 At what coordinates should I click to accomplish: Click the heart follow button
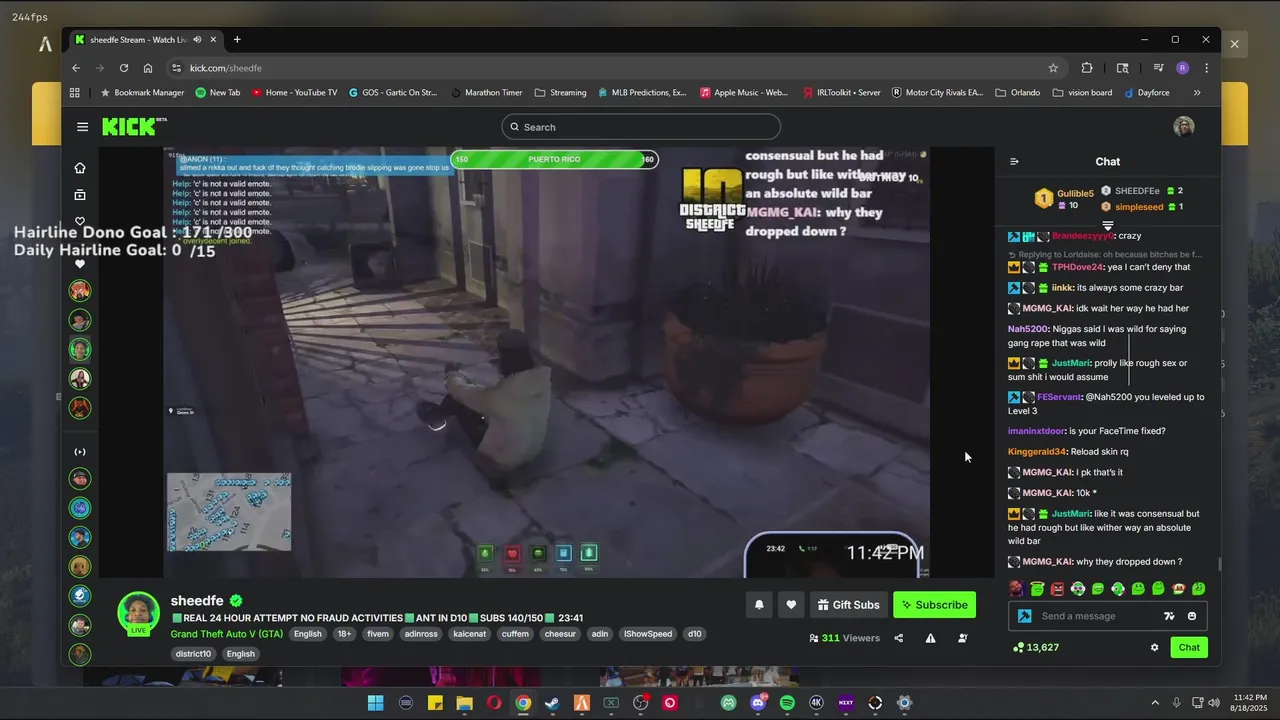[x=791, y=604]
